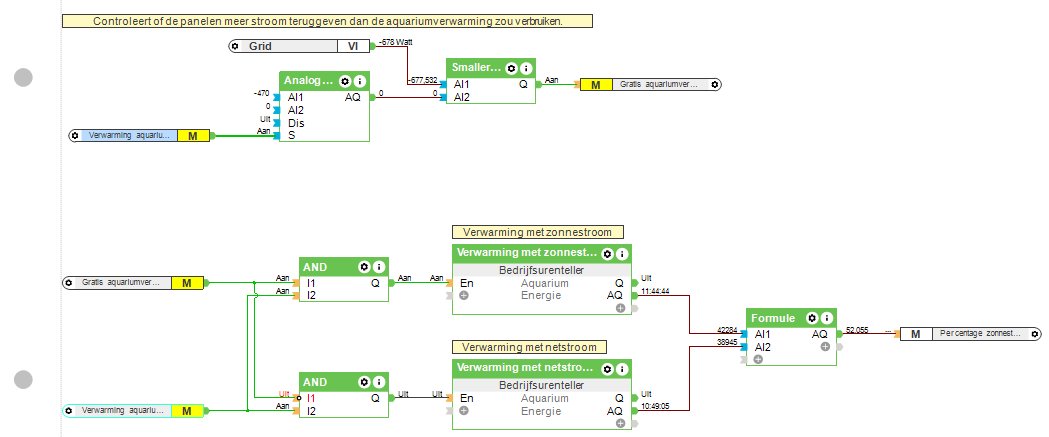Open gear on Verwarming met zonnest... block header

[607, 254]
